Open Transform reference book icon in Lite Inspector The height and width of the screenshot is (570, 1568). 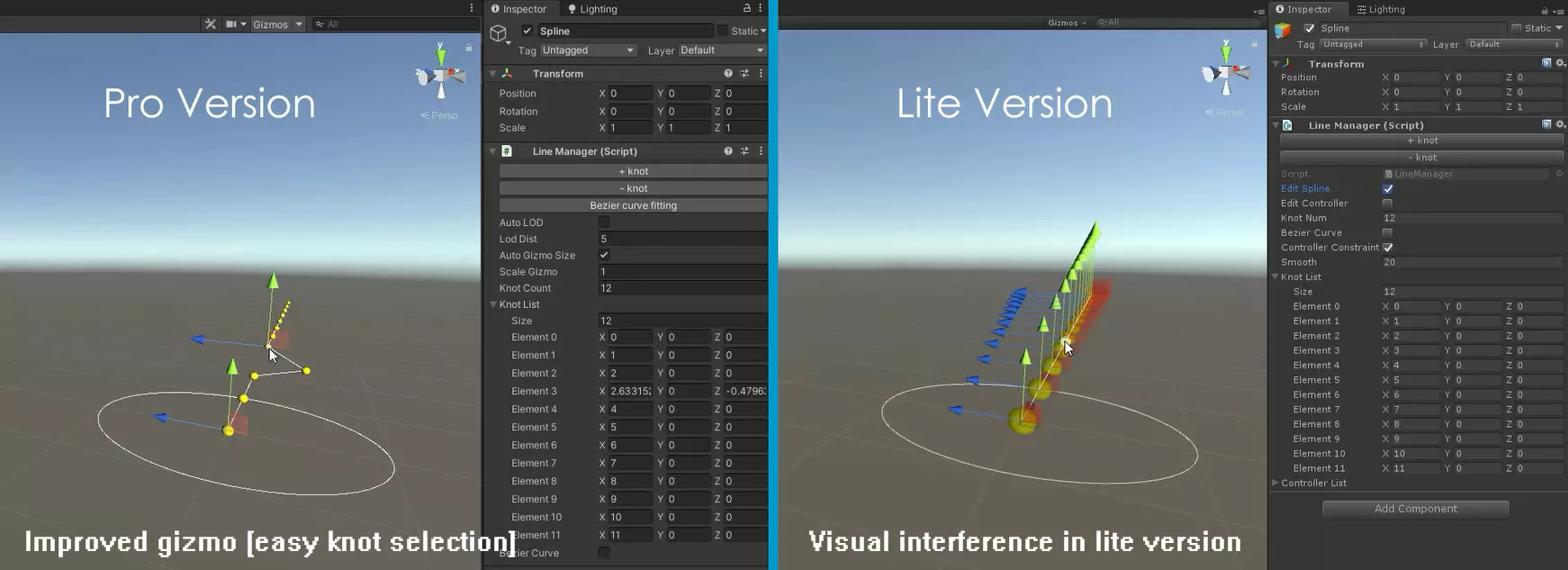pyautogui.click(x=1546, y=63)
